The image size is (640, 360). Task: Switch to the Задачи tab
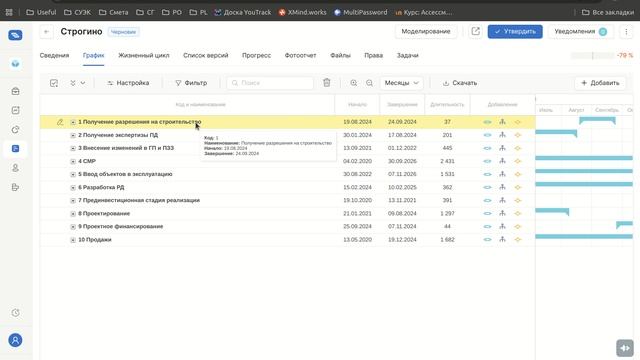pyautogui.click(x=407, y=56)
